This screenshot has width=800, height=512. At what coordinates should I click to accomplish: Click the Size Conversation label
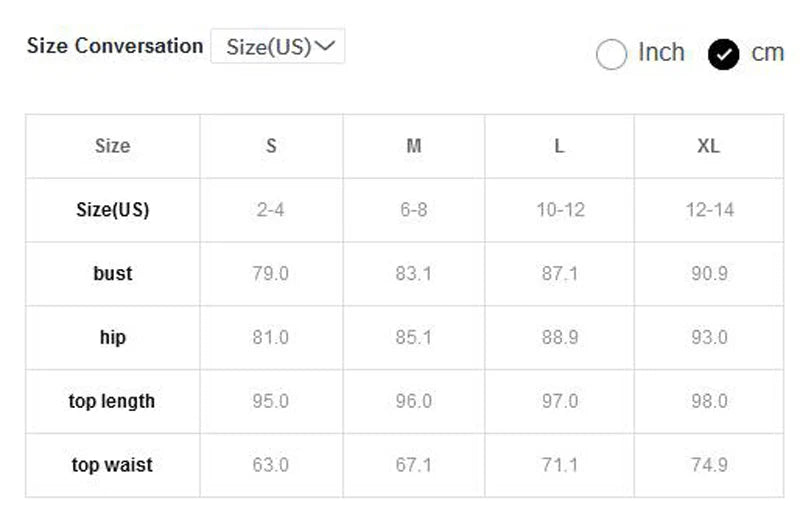114,46
